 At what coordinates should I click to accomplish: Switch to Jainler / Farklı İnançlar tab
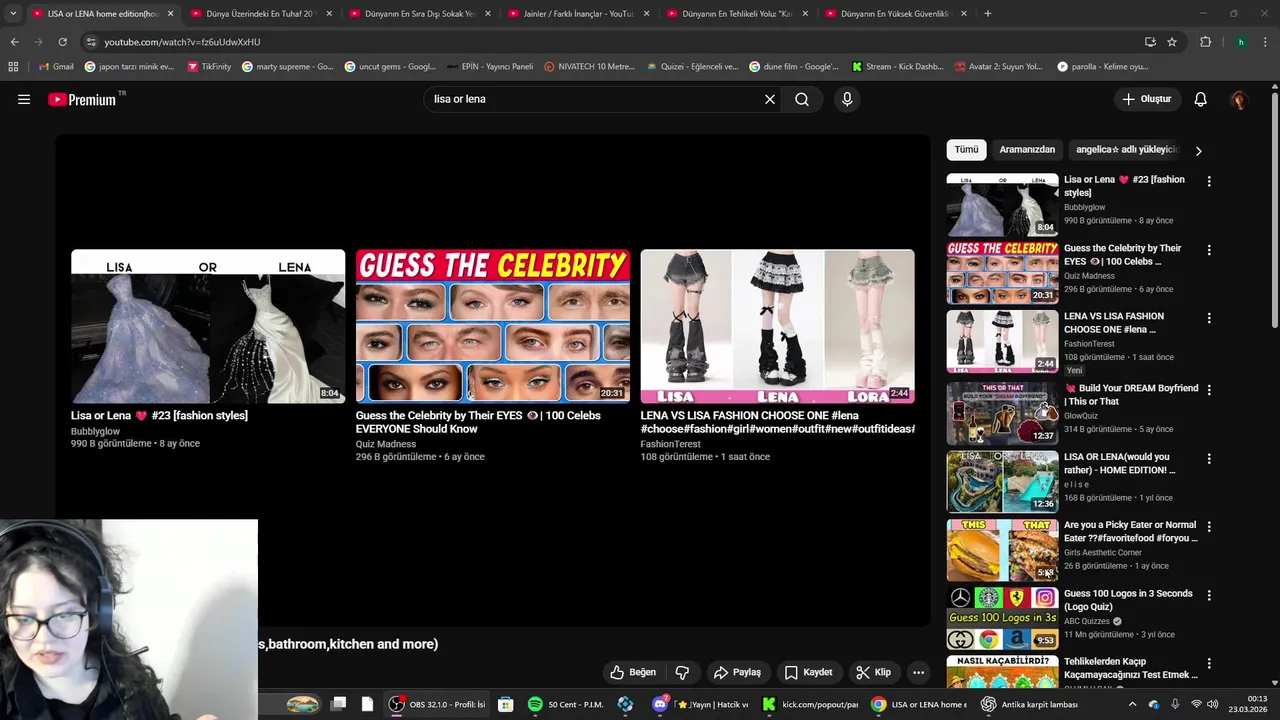579,14
